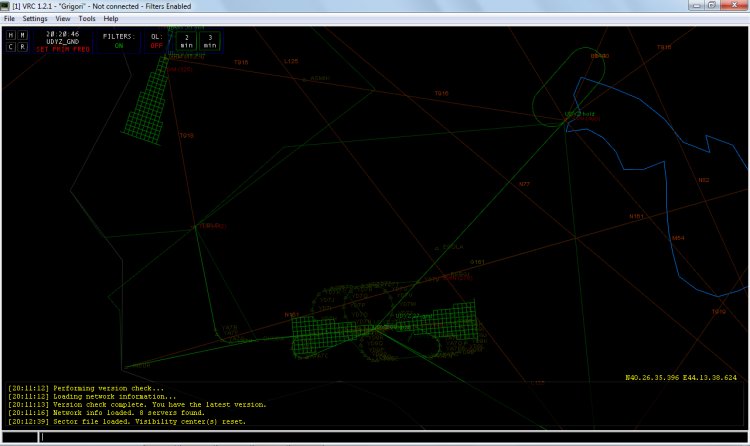
Task: Select the 'Sector file loaded' message line
Action: (127, 422)
